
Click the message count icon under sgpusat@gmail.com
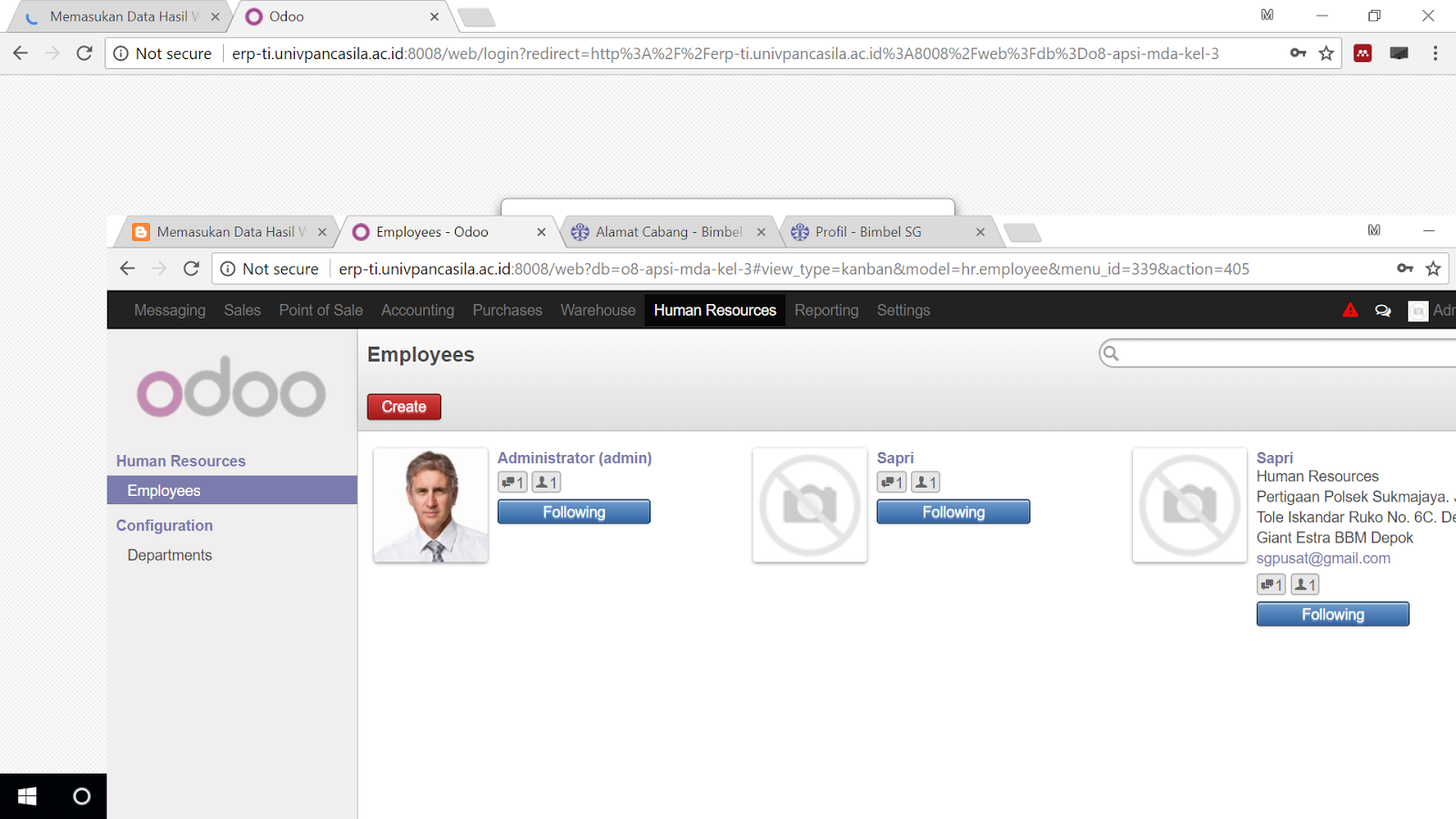(x=1271, y=584)
